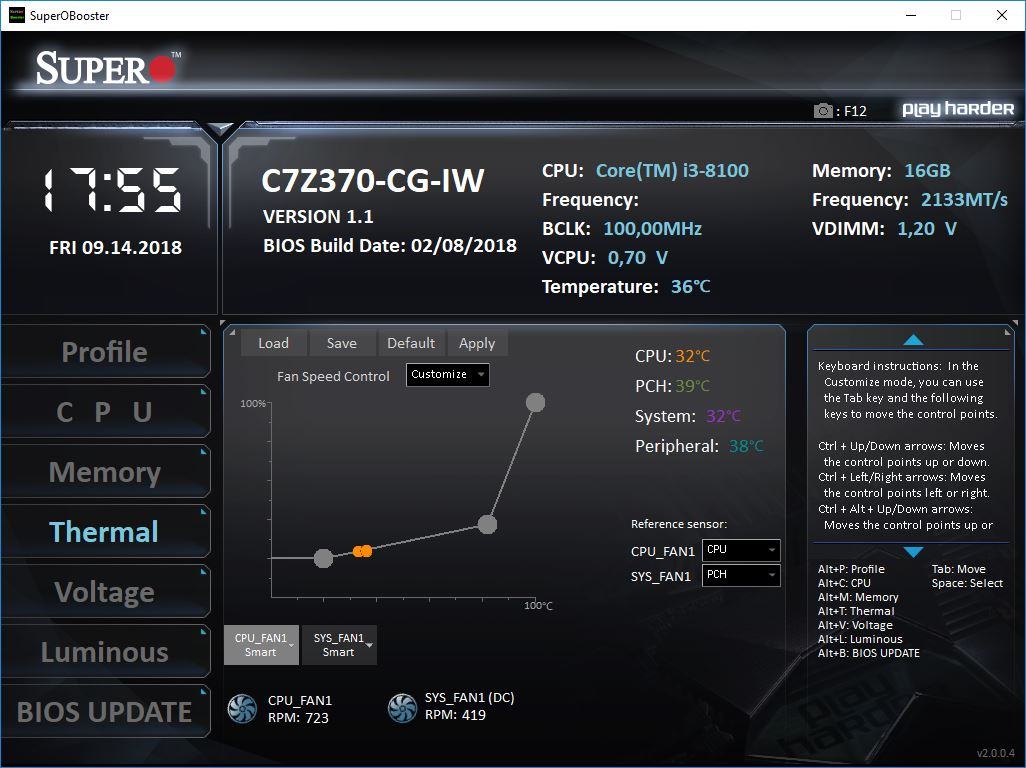Click the VCPU 0,70 V value
Screen dimensions: 1026x768
[x=638, y=258]
